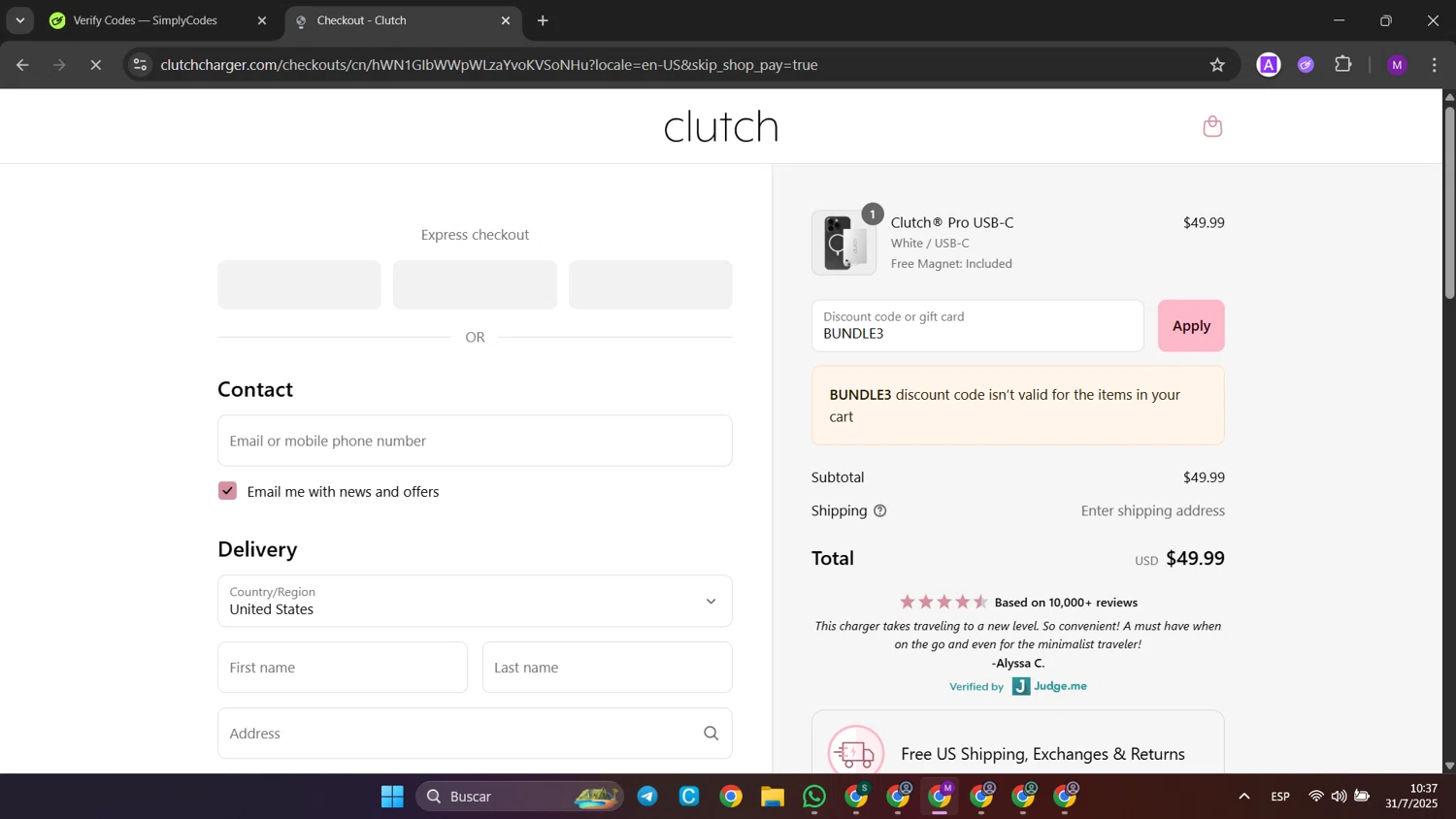Open the Chrome profile avatar M

(1398, 65)
